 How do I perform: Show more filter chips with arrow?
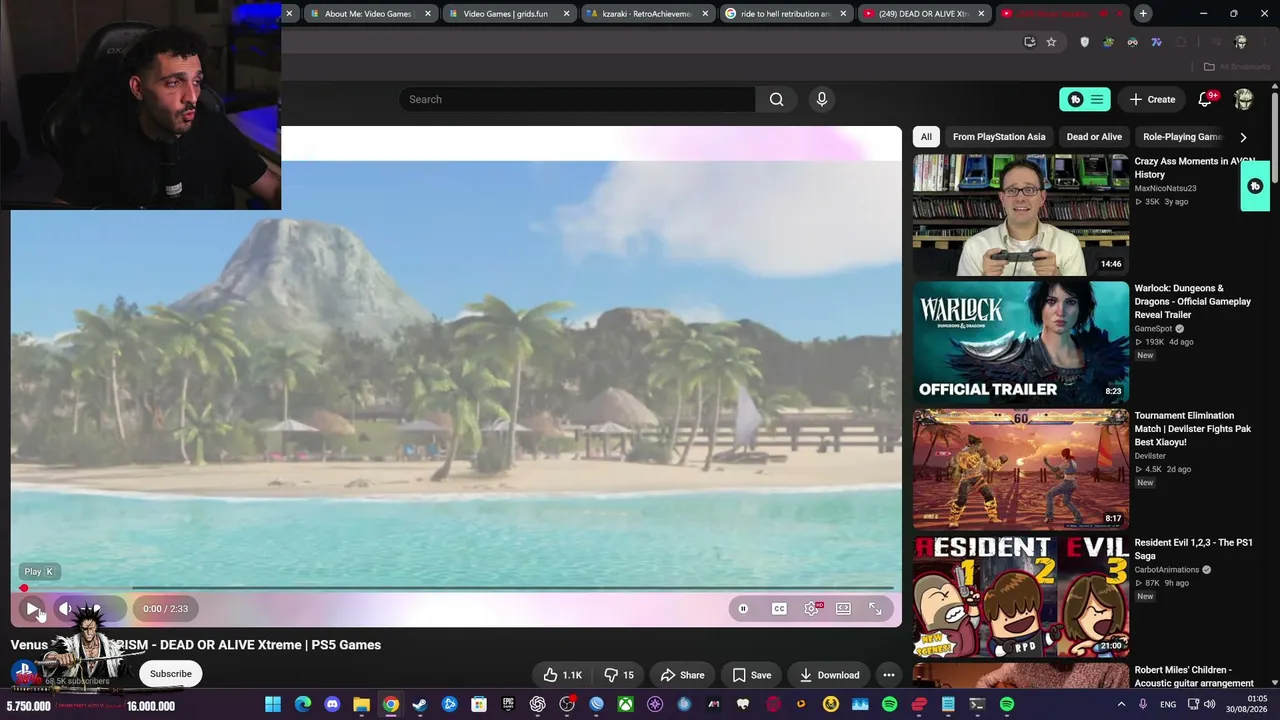tap(1243, 137)
